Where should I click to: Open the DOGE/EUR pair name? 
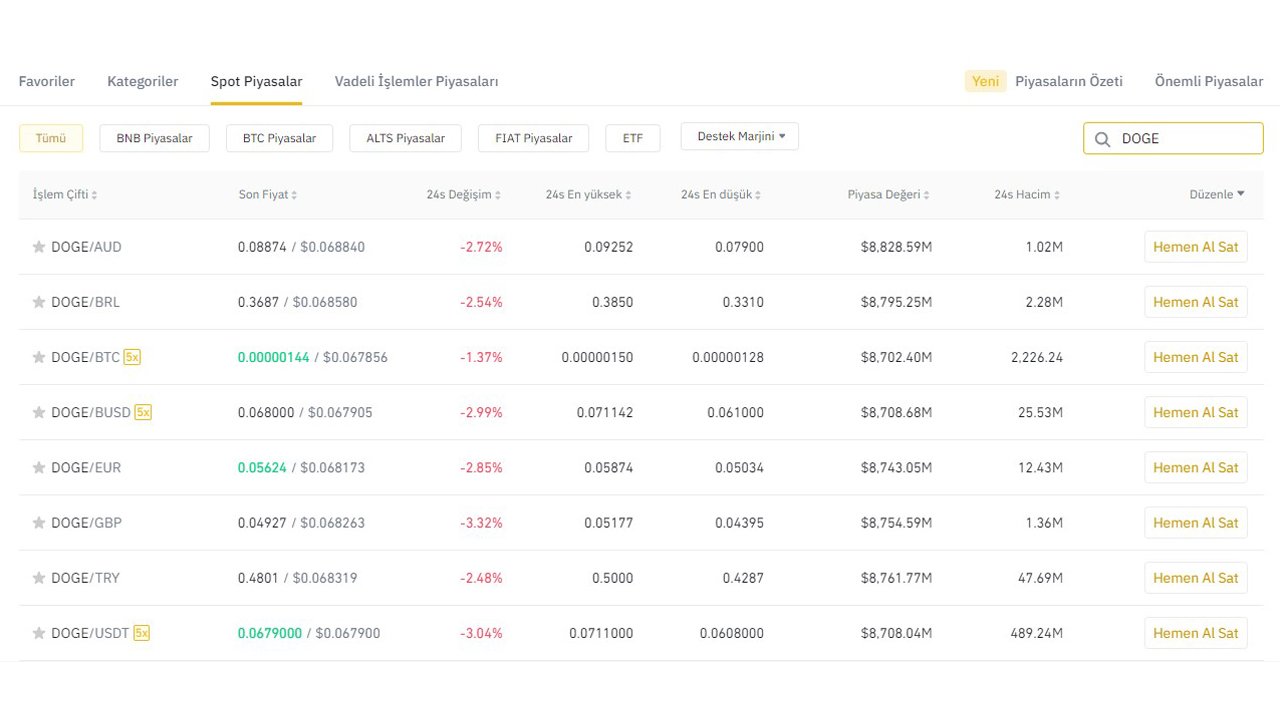86,467
